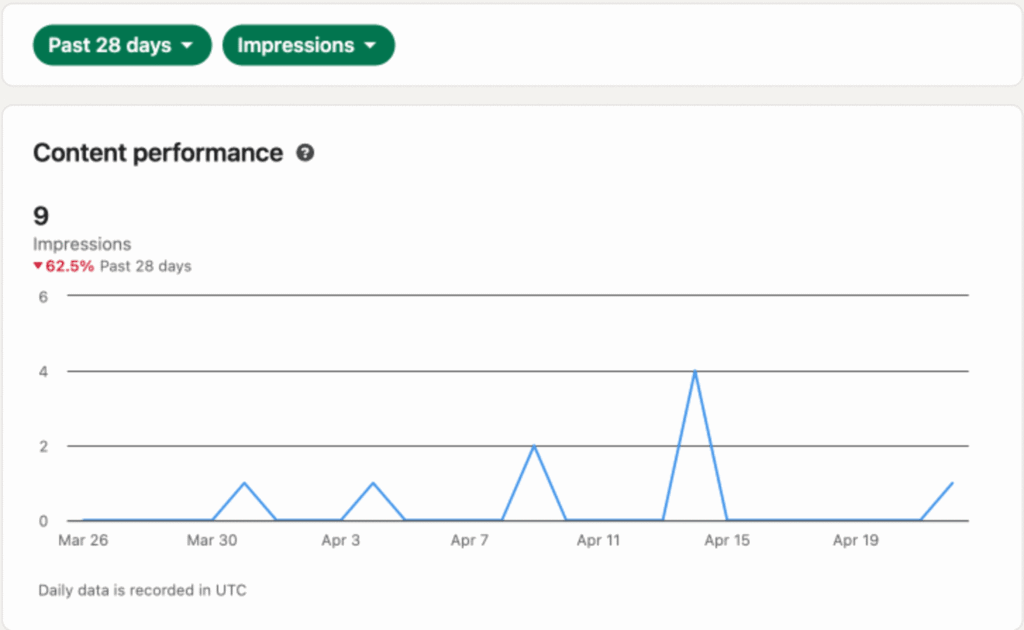Click the help icon beside Content performance
Screen dimensions: 1024x630
point(305,153)
